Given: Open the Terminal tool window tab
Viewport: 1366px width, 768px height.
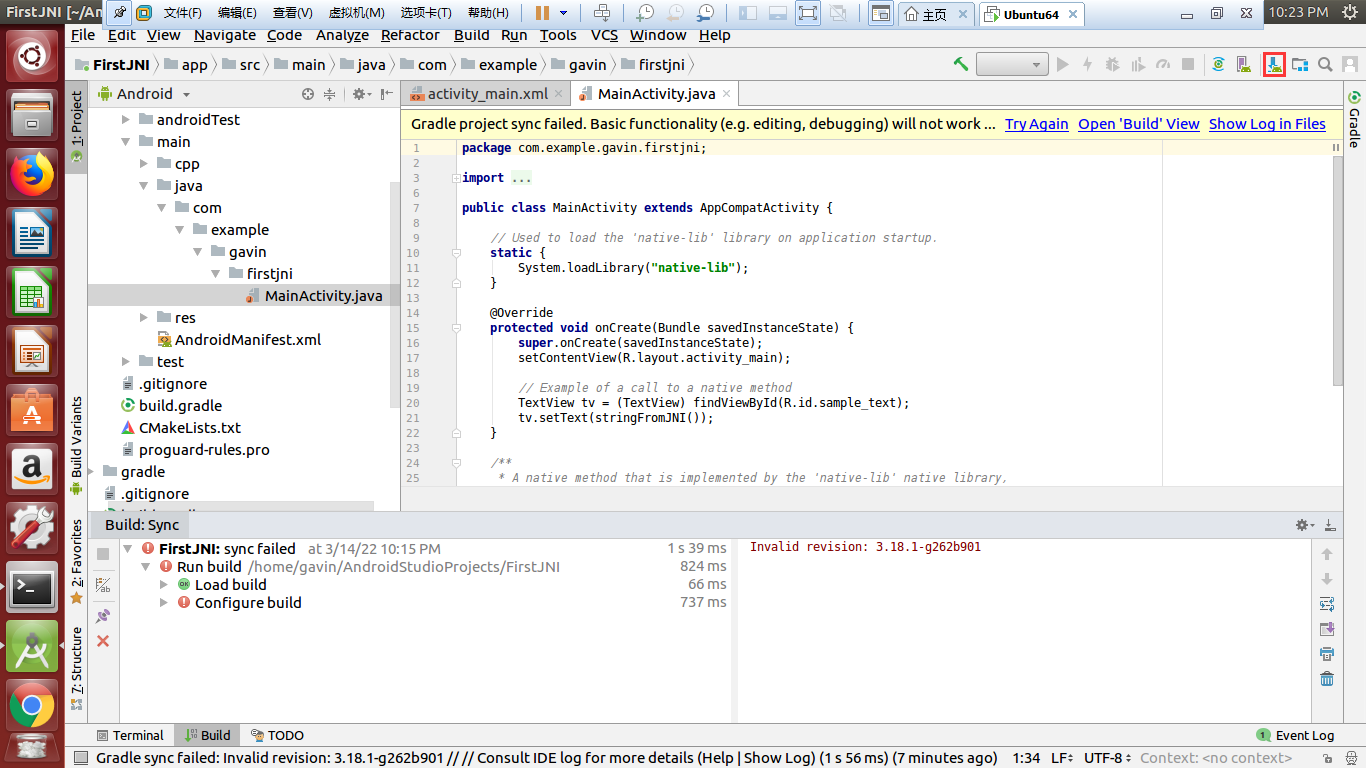Looking at the screenshot, I should coord(129,735).
